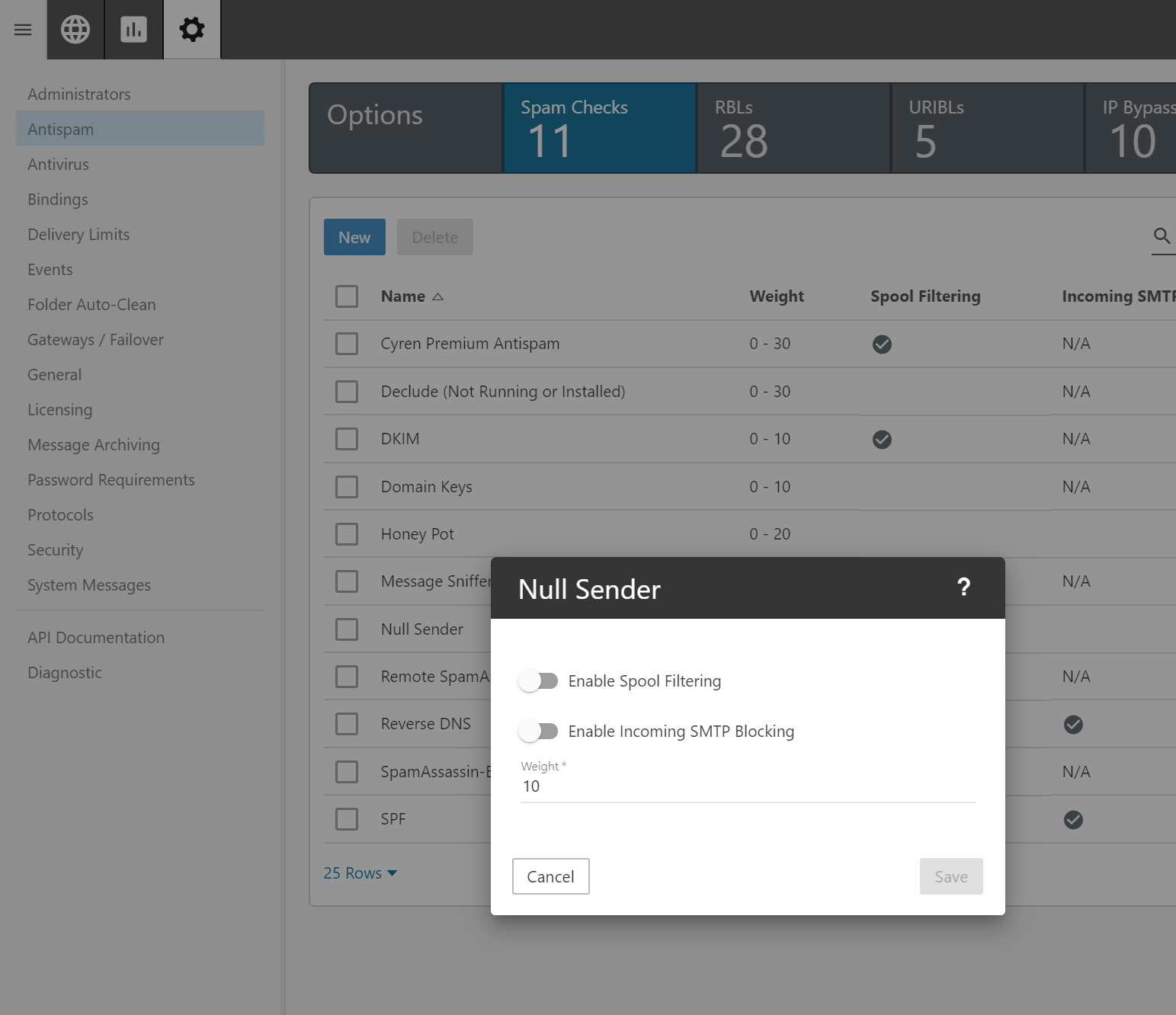The height and width of the screenshot is (1015, 1176).
Task: Cancel the Null Sender dialog
Action: click(550, 876)
